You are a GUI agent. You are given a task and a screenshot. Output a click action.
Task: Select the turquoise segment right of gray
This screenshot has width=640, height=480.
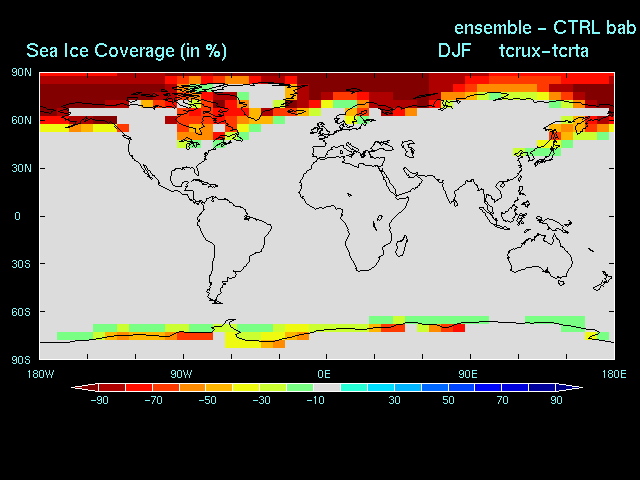(x=354, y=387)
